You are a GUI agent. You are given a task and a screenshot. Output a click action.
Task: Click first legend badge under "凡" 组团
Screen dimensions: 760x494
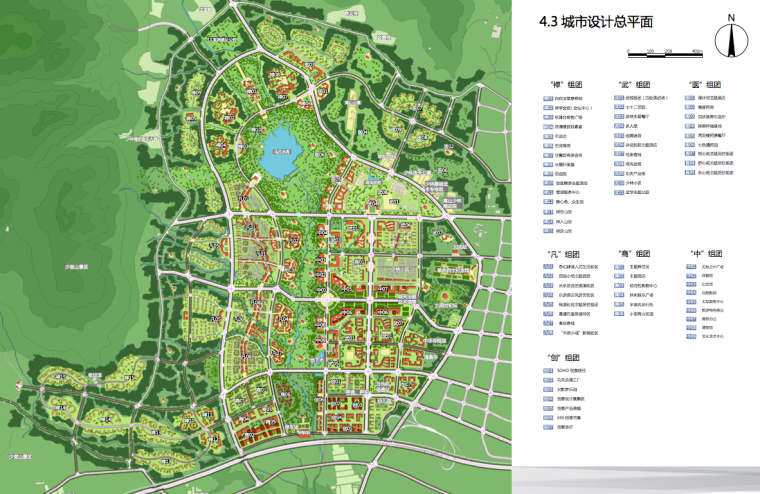[548, 267]
